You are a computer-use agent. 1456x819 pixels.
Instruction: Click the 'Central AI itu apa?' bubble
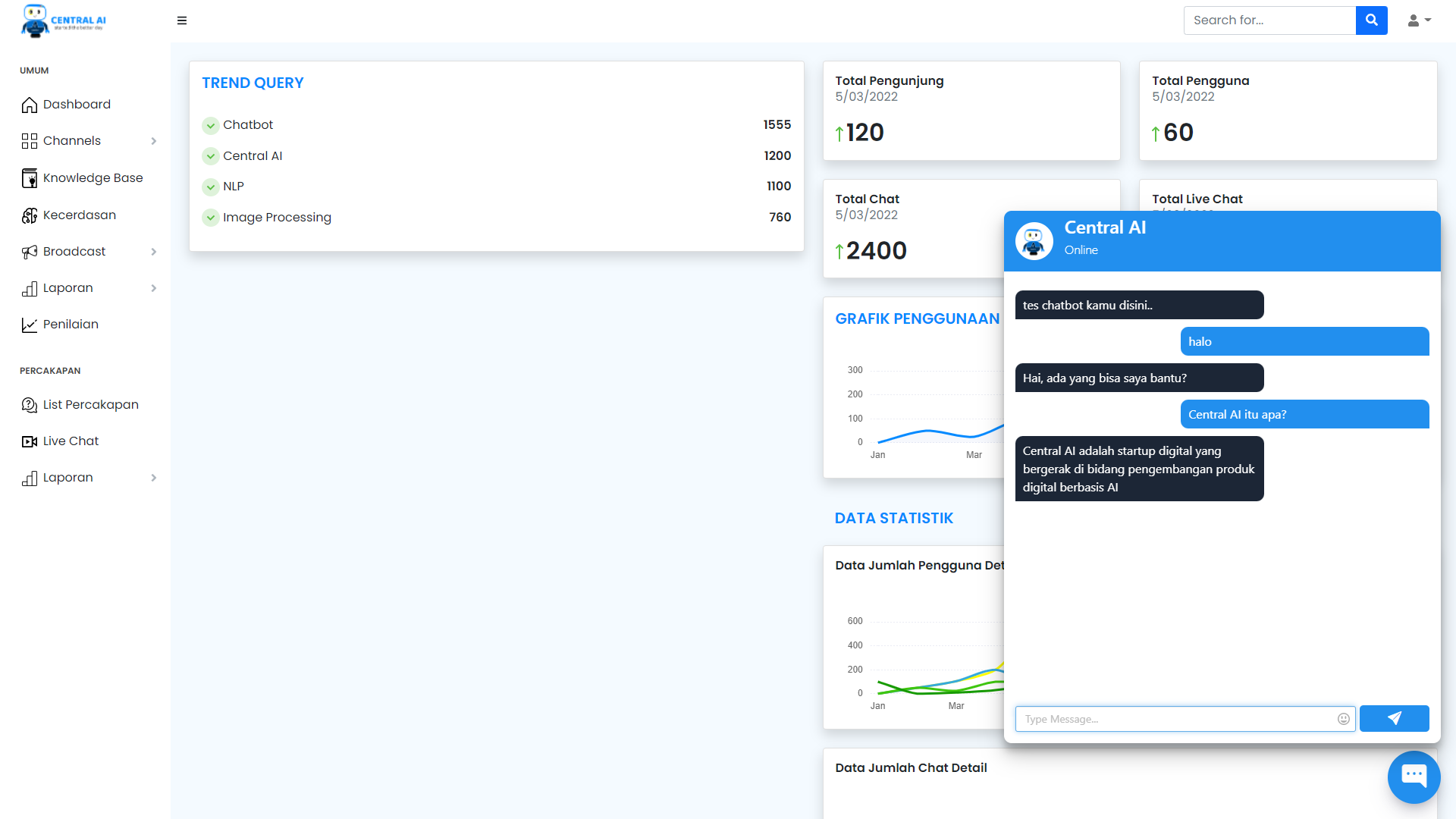1304,414
